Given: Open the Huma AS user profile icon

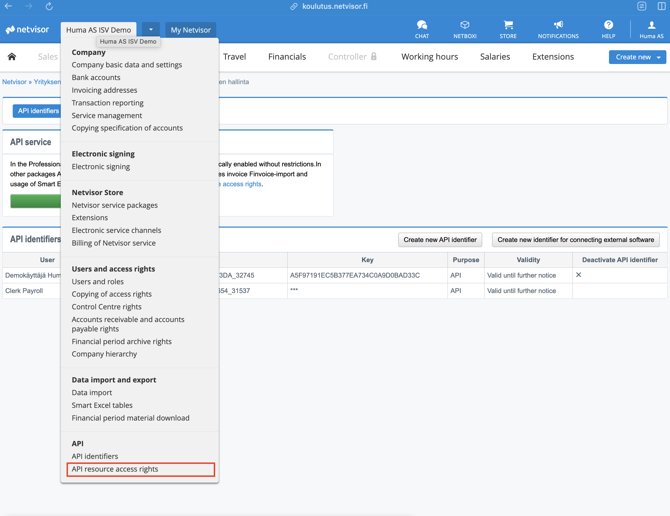Looking at the screenshot, I should coord(651,28).
